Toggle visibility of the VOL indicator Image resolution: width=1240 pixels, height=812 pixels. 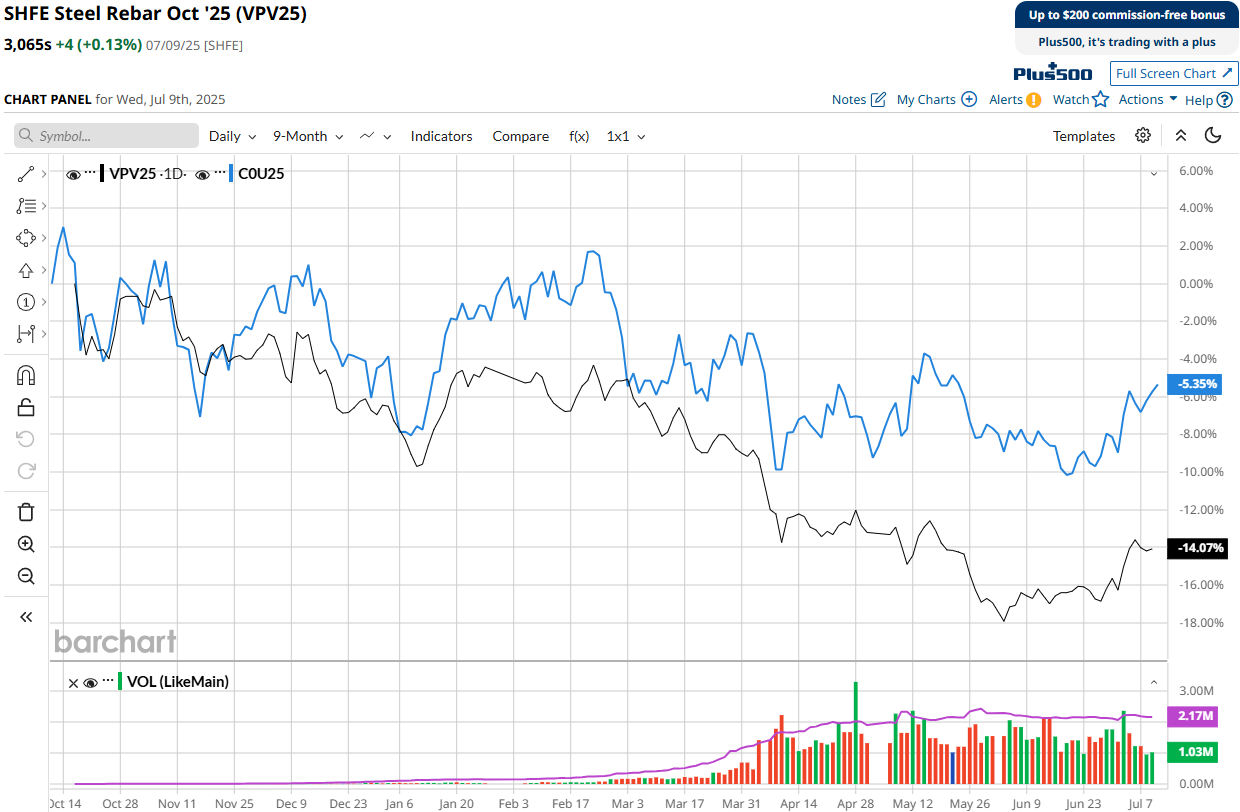point(91,682)
